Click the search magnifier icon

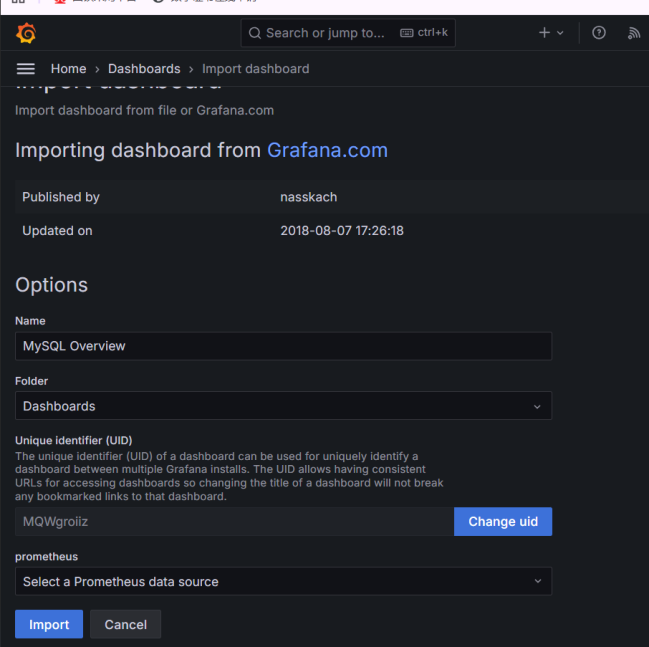255,33
